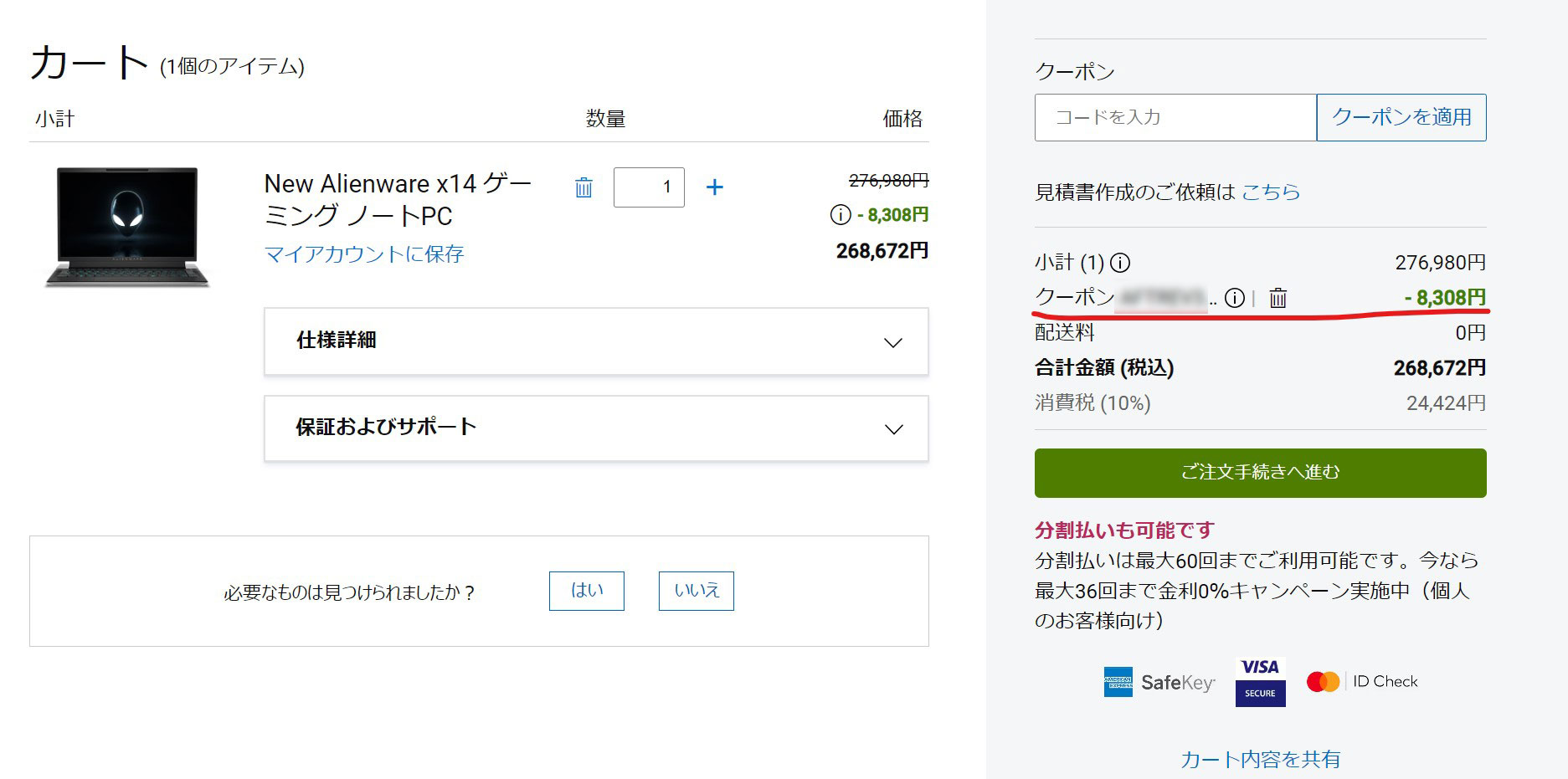Open info icon beside item discount -8,308円
The image size is (1568, 779).
click(x=840, y=215)
